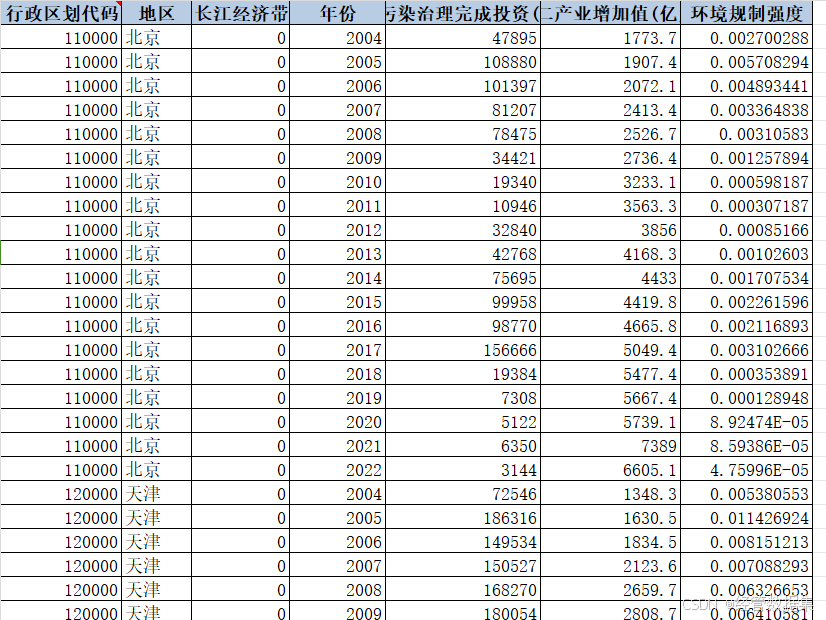
Task: Click code 120000 in 2004 row
Action: (x=61, y=494)
